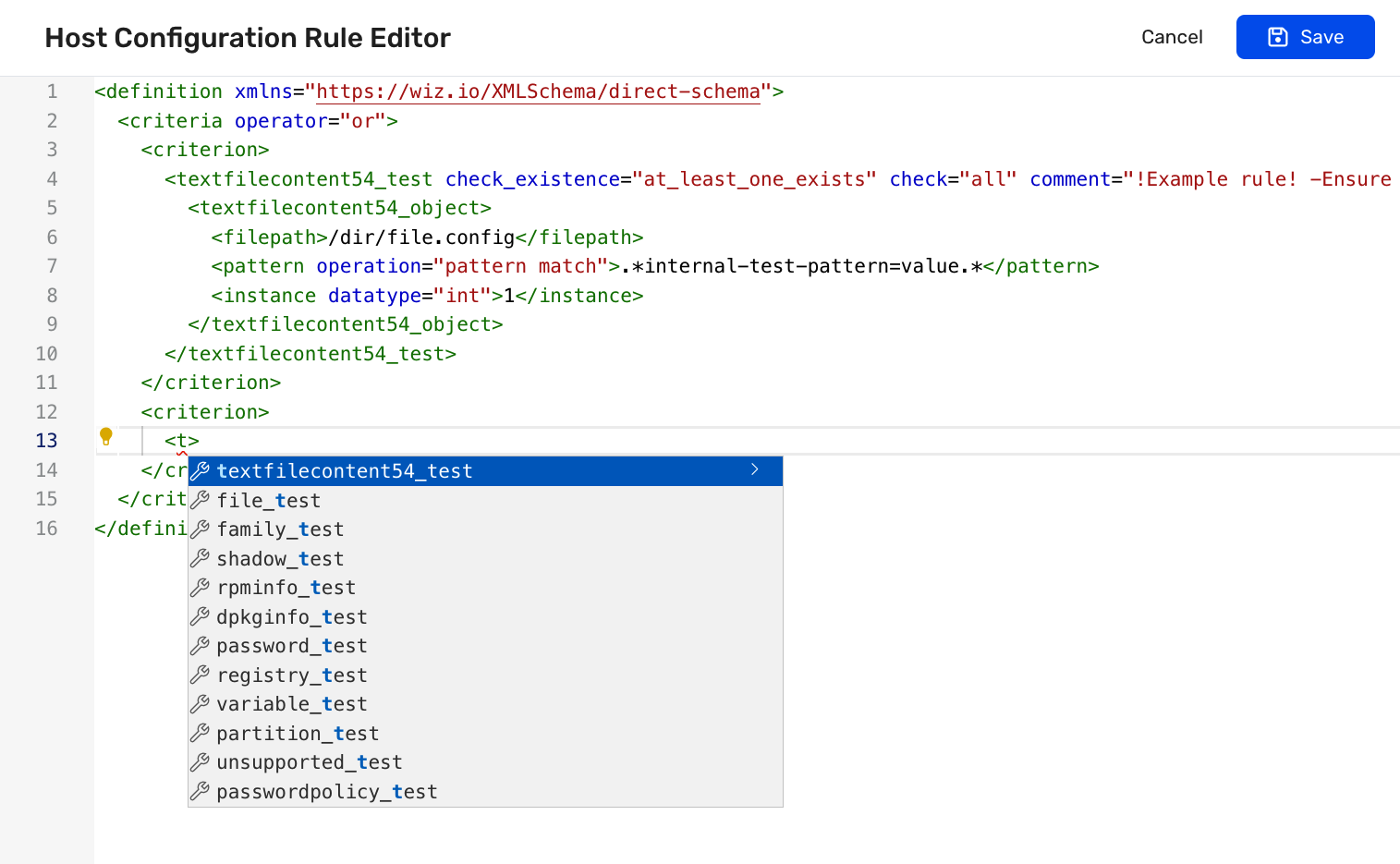The image size is (1400, 864).
Task: Click the floppy disk icon in Save
Action: pos(1278,37)
